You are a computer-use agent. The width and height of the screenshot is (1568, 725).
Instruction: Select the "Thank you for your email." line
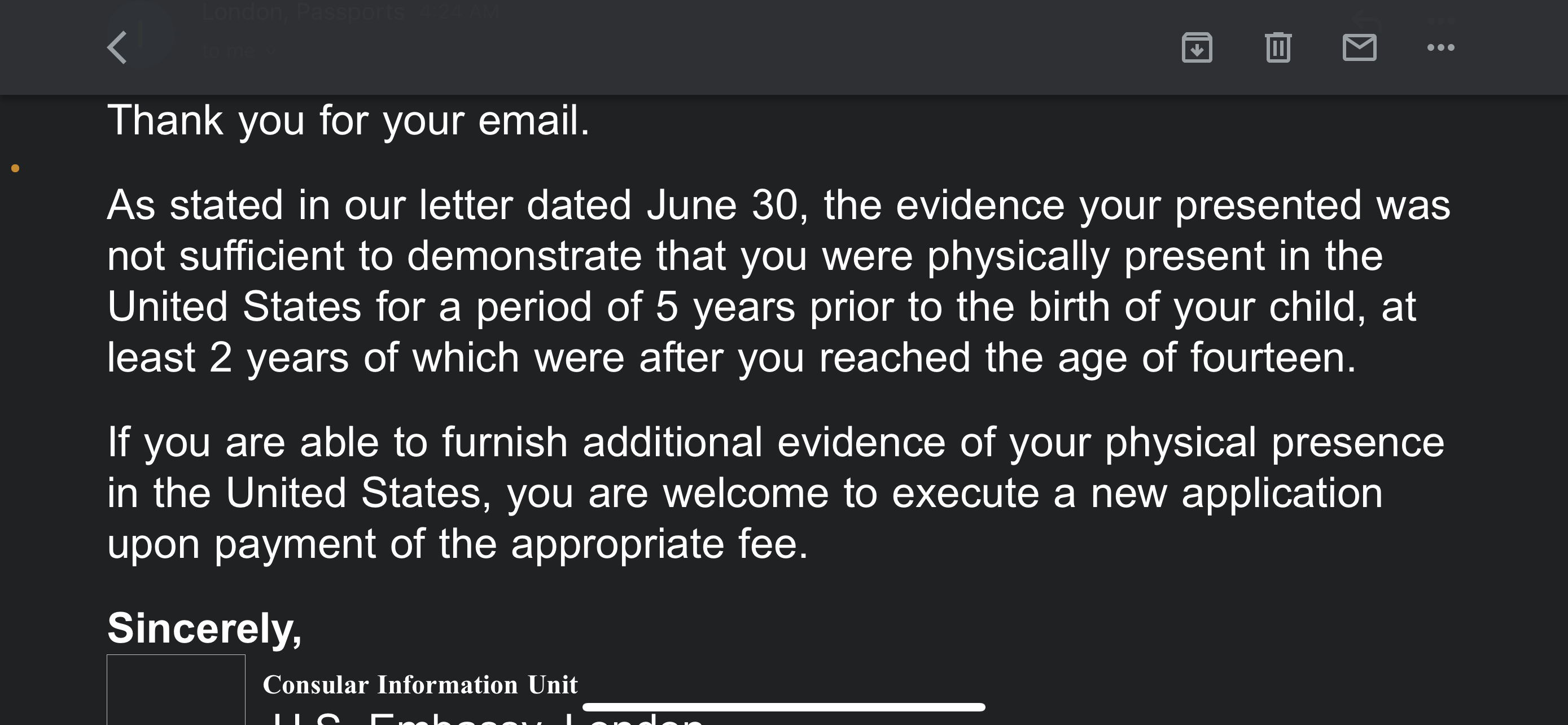tap(348, 120)
